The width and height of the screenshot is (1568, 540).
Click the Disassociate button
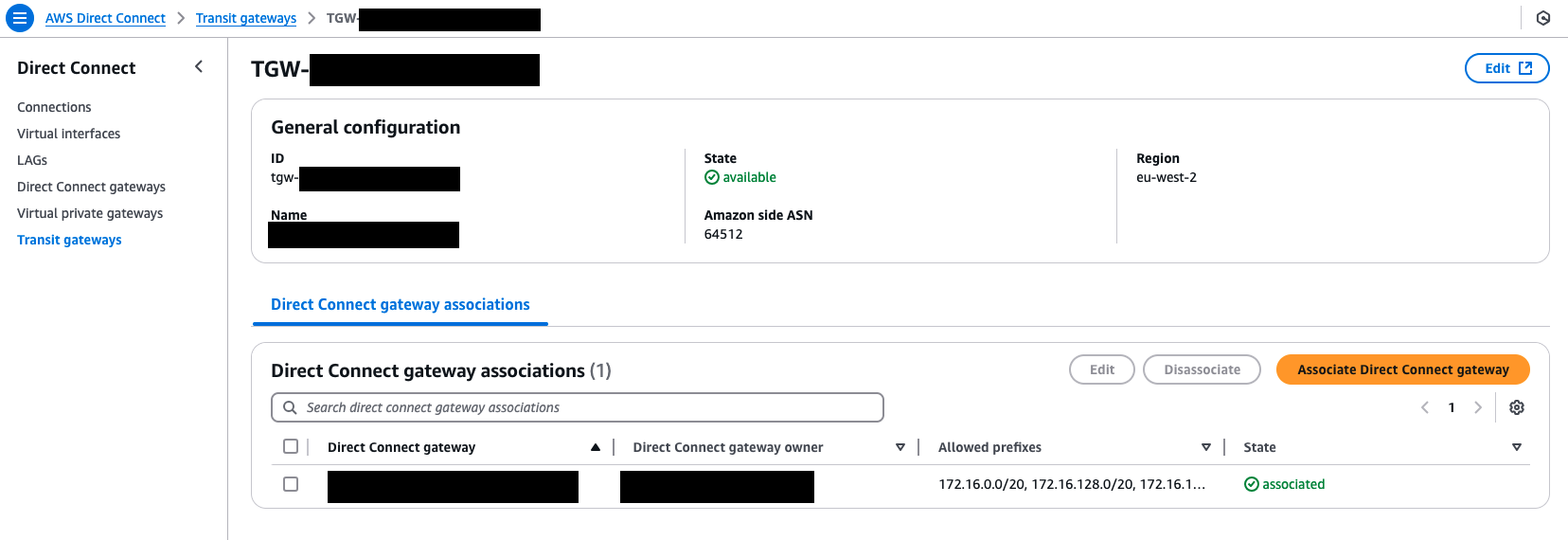[x=1202, y=369]
